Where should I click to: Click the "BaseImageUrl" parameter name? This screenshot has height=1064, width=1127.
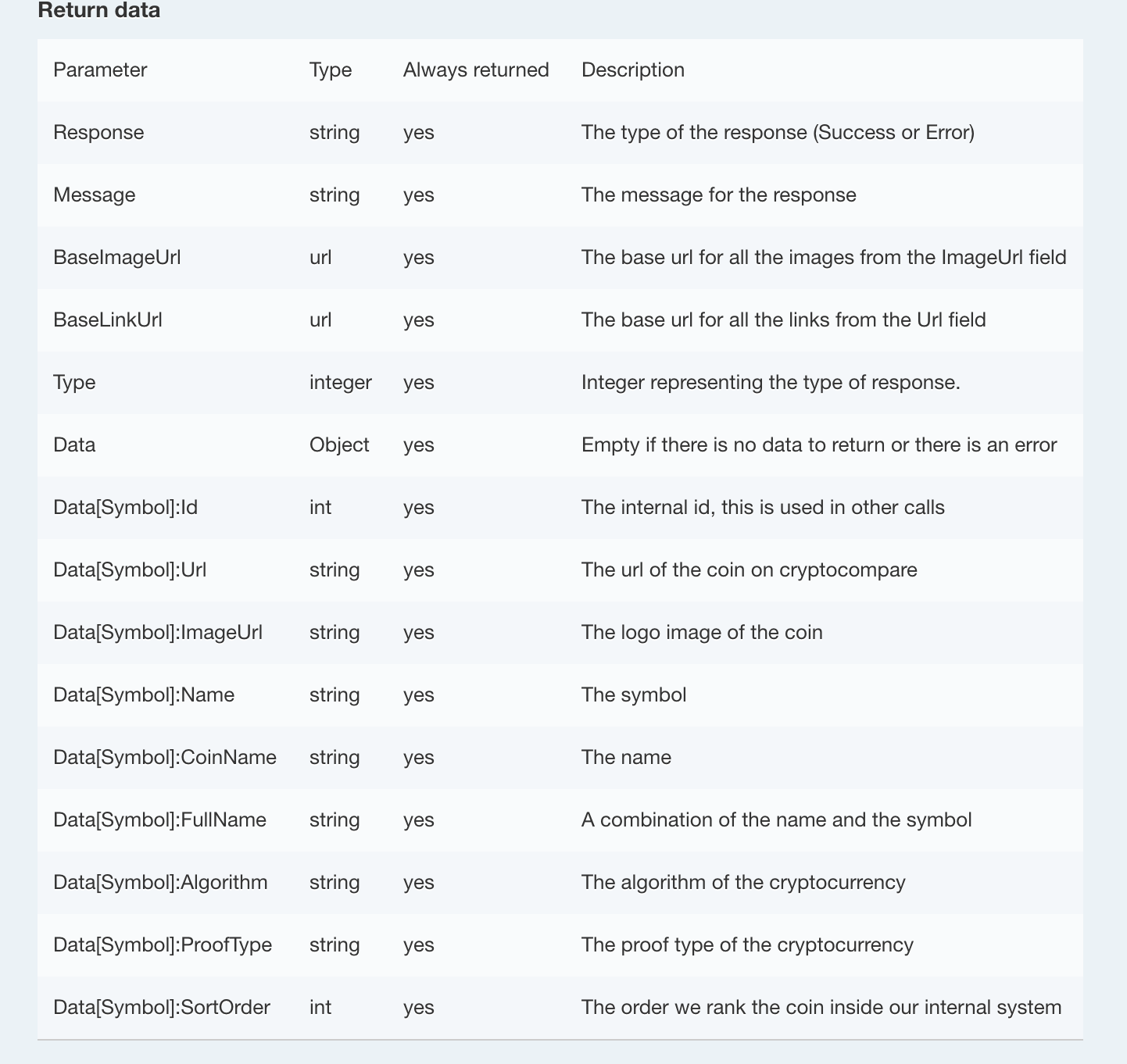pos(117,258)
